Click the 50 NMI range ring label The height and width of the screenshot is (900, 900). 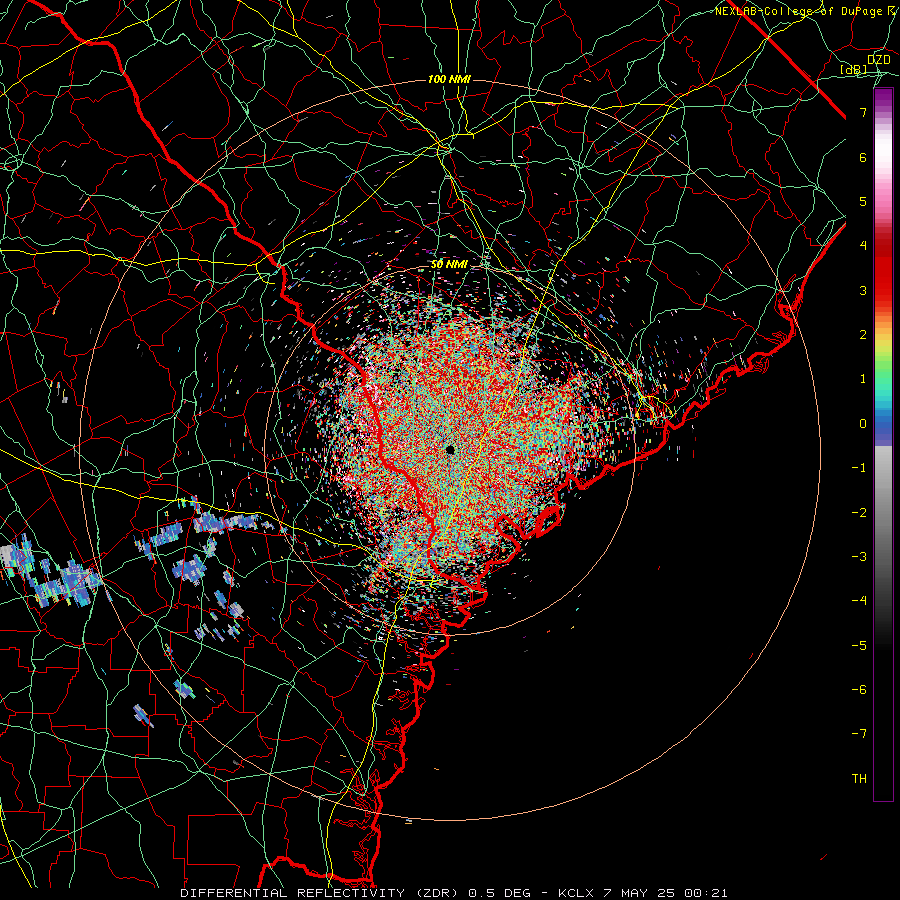click(449, 264)
